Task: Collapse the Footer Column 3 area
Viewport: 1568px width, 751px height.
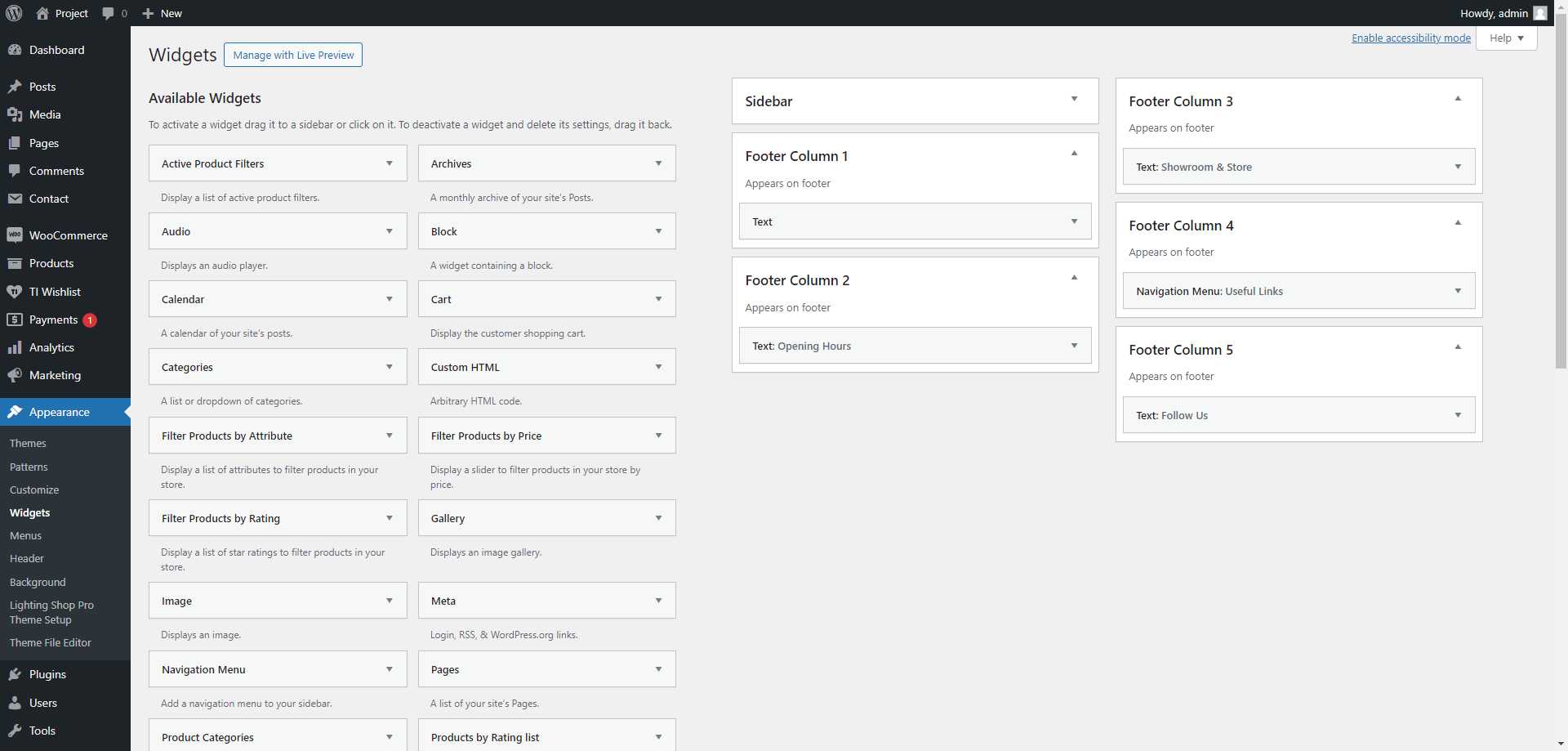Action: coord(1458,99)
